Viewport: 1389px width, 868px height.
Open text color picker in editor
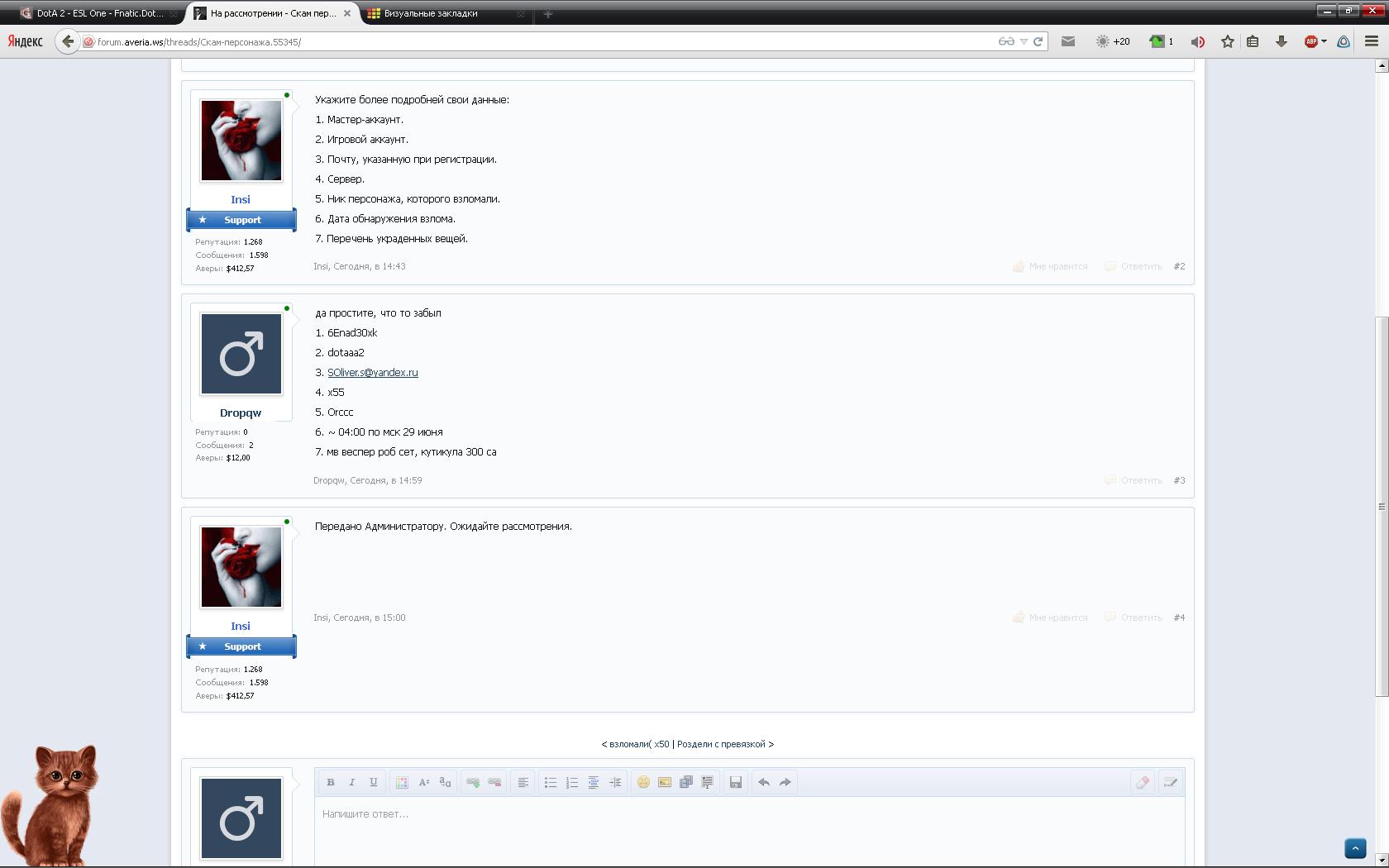tap(402, 782)
